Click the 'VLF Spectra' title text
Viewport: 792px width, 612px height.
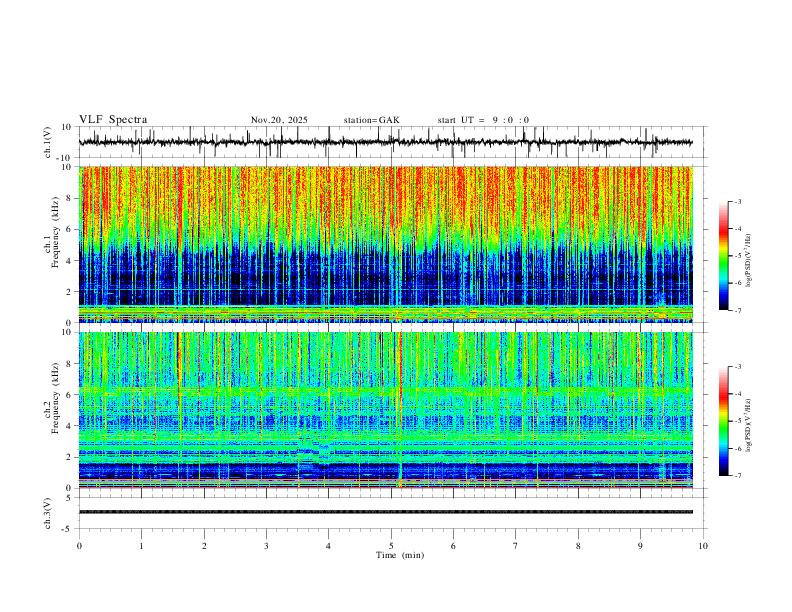(x=113, y=120)
